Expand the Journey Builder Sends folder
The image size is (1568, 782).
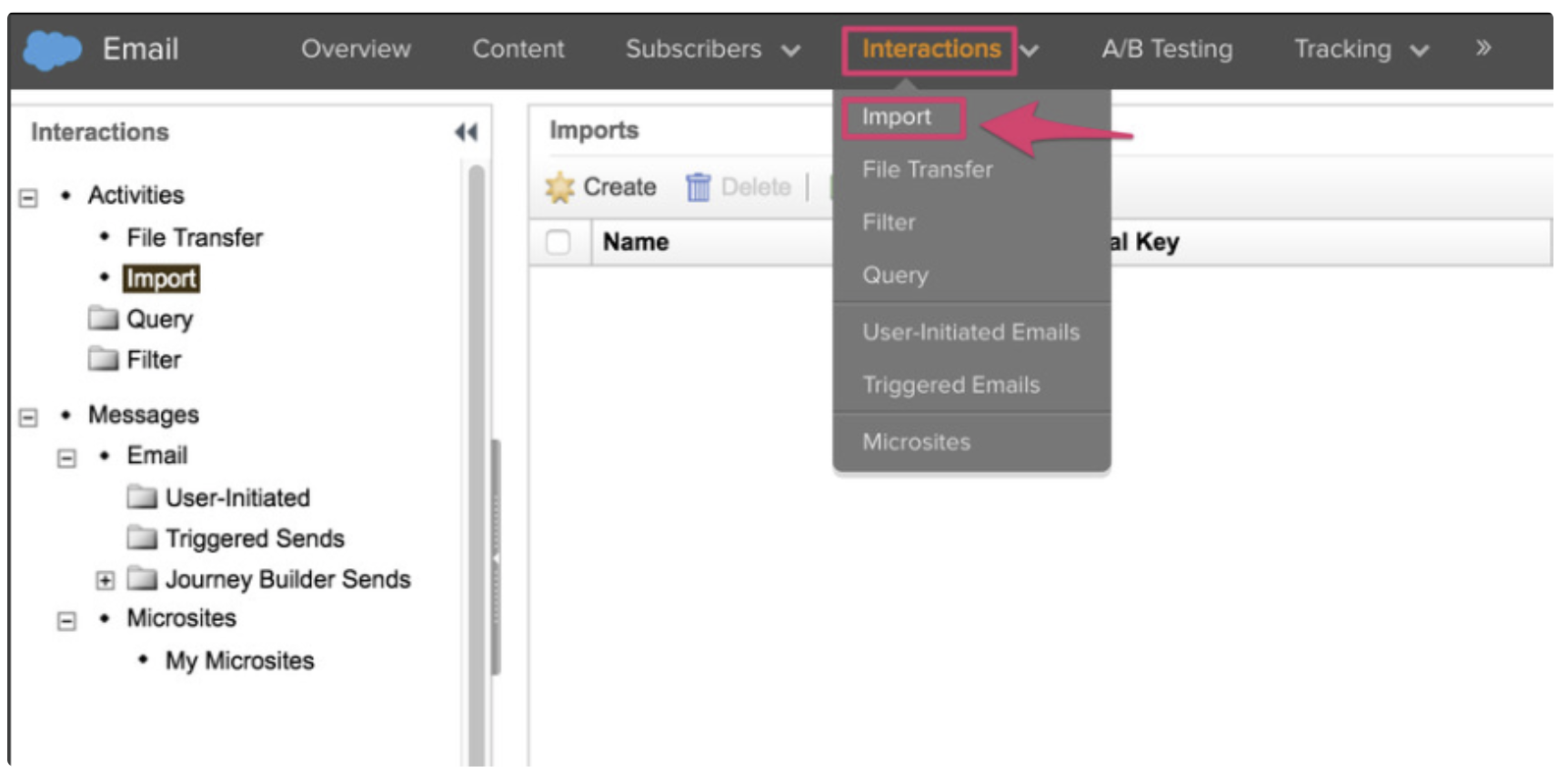tap(106, 580)
